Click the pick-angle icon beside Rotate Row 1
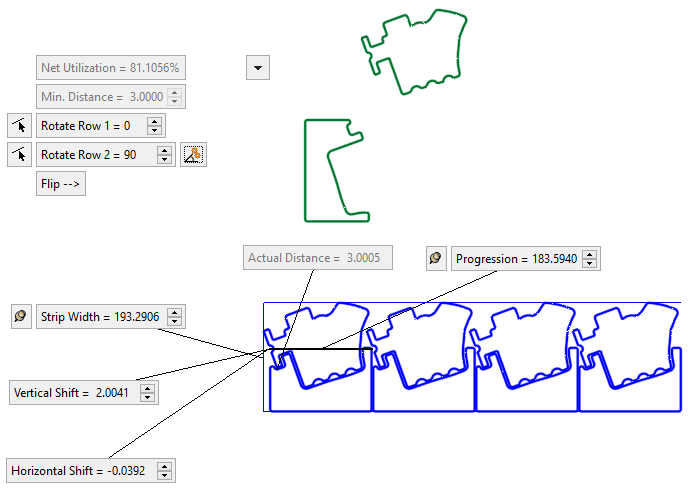The width and height of the screenshot is (688, 489). pos(19,126)
